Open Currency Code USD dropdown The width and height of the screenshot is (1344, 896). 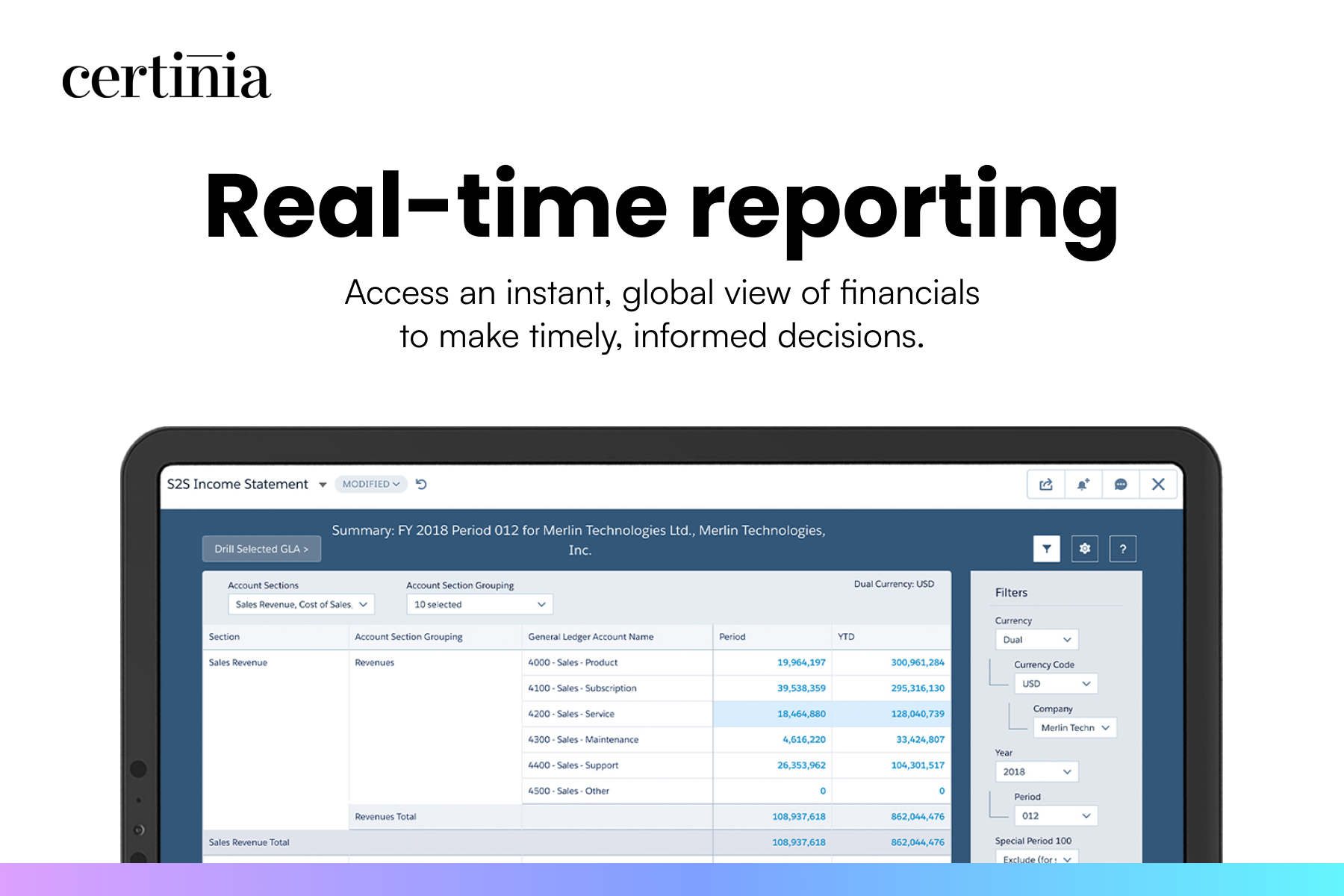[x=1056, y=684]
